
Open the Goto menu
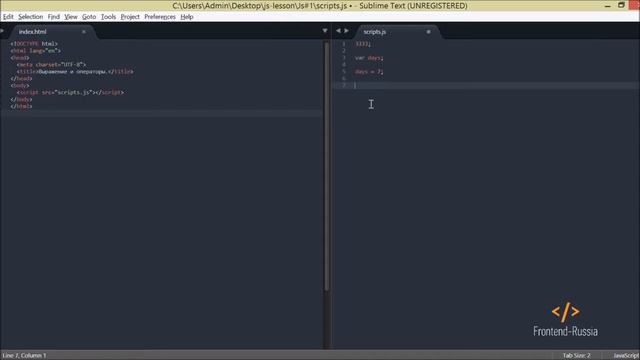point(89,17)
